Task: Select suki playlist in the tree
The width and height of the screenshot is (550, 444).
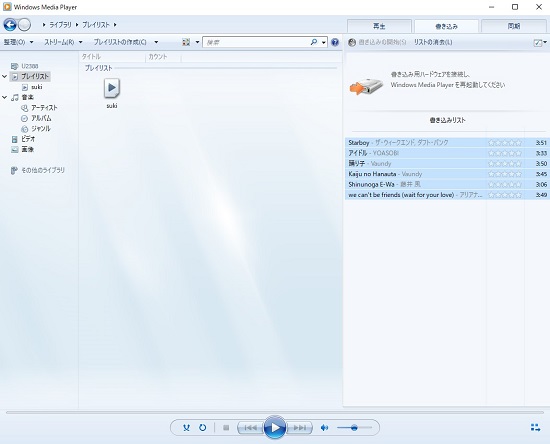Action: point(36,87)
